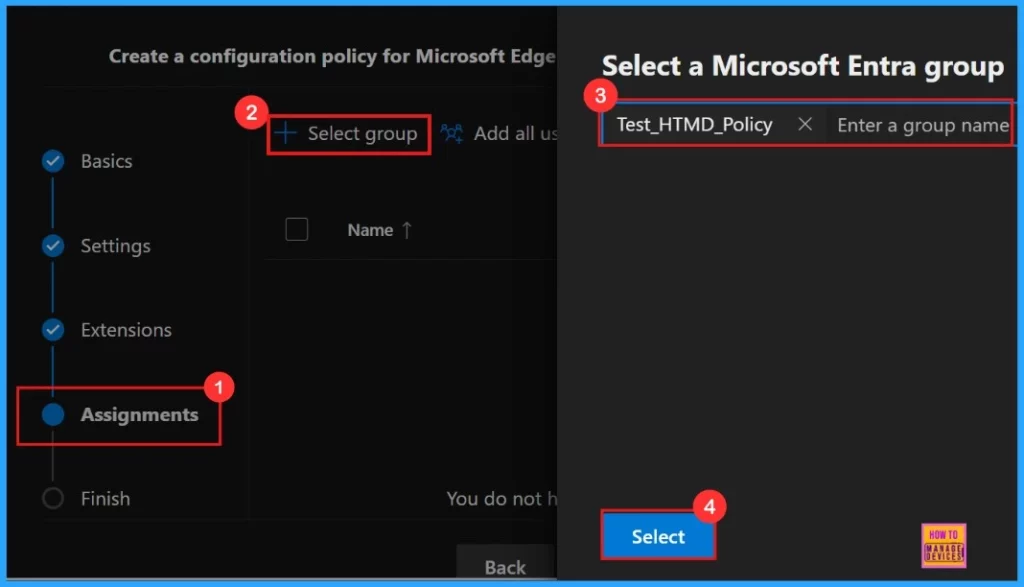Screen dimensions: 1024x587
Task: Go to the Extensions step
Action: (126, 330)
